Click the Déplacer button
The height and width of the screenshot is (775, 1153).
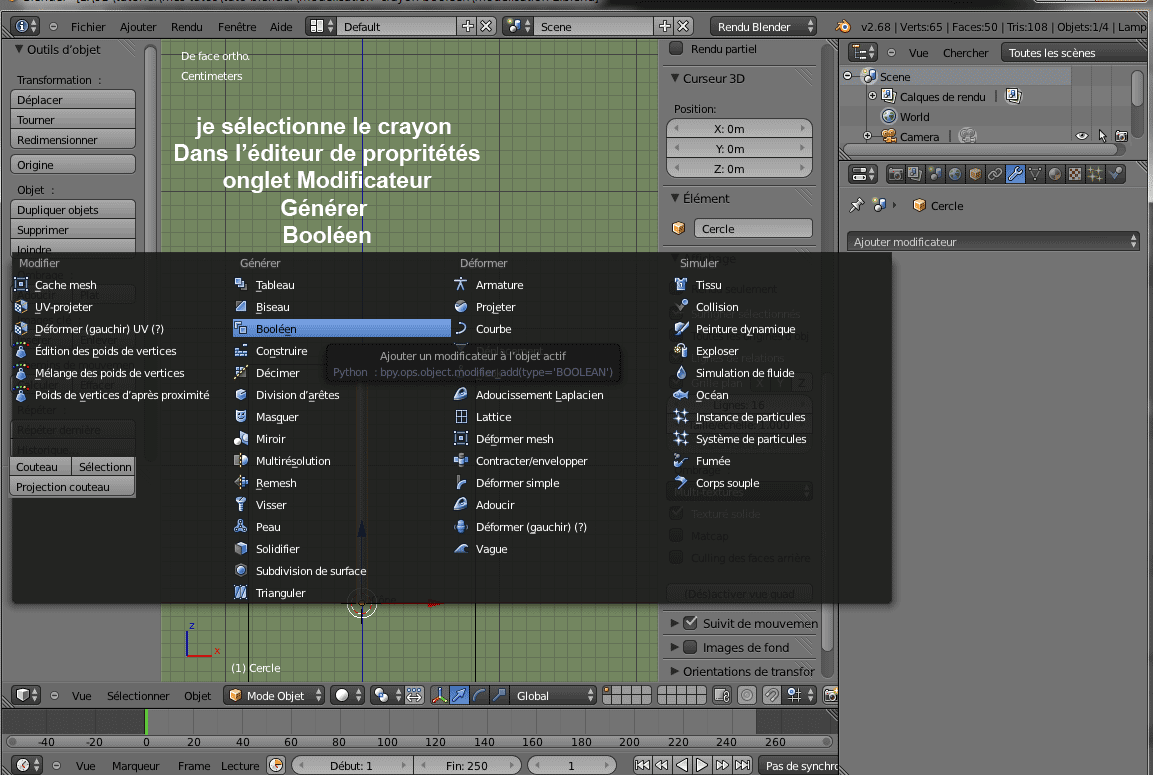coord(73,99)
